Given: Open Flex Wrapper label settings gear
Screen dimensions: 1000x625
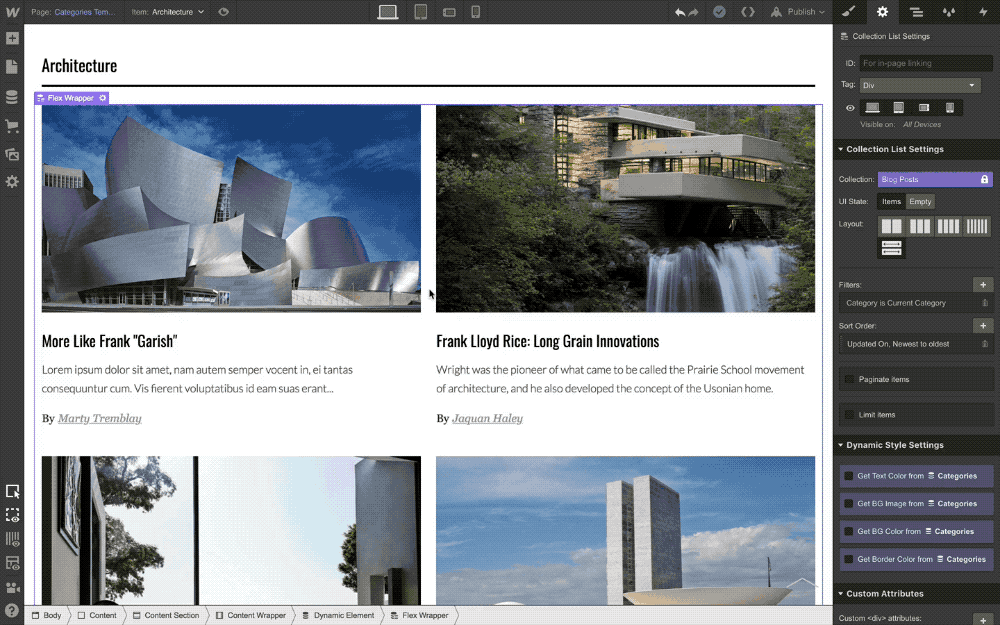Looking at the screenshot, I should pyautogui.click(x=103, y=98).
